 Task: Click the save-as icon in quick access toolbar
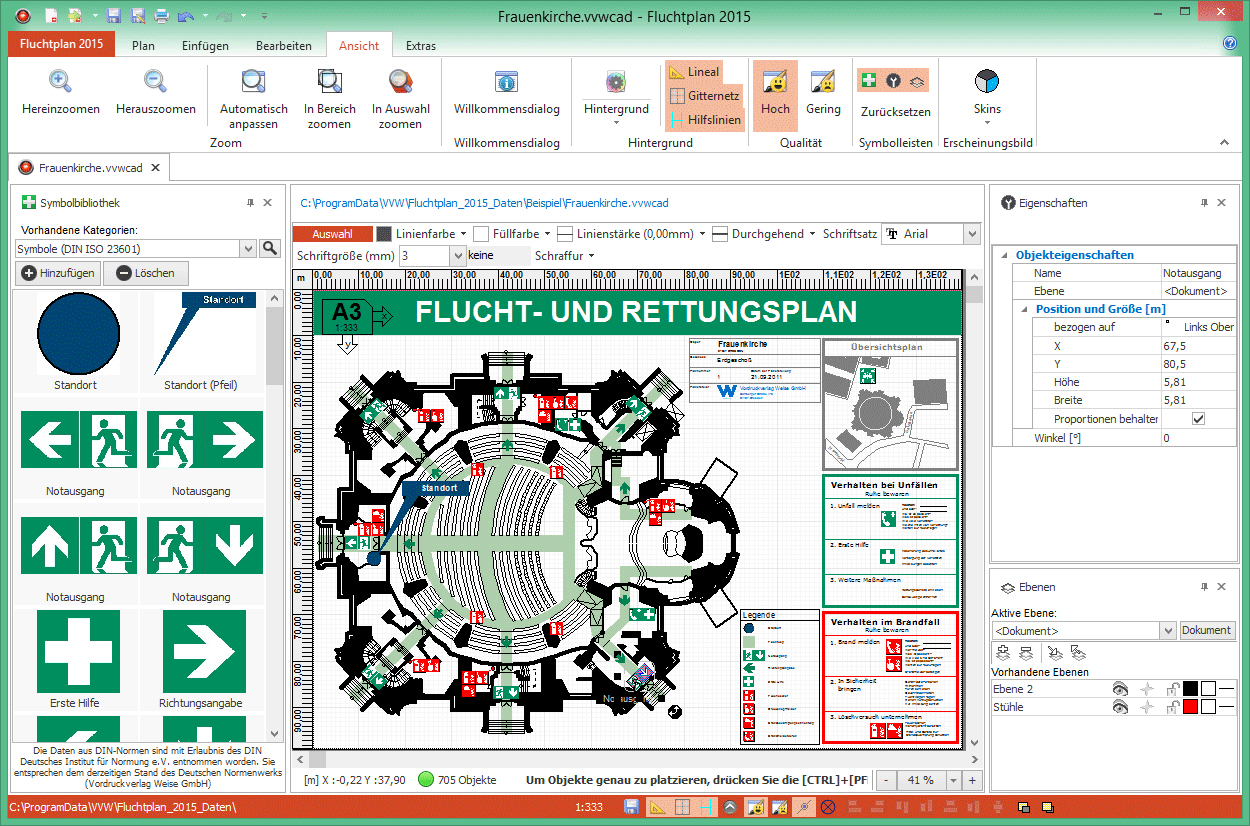137,16
